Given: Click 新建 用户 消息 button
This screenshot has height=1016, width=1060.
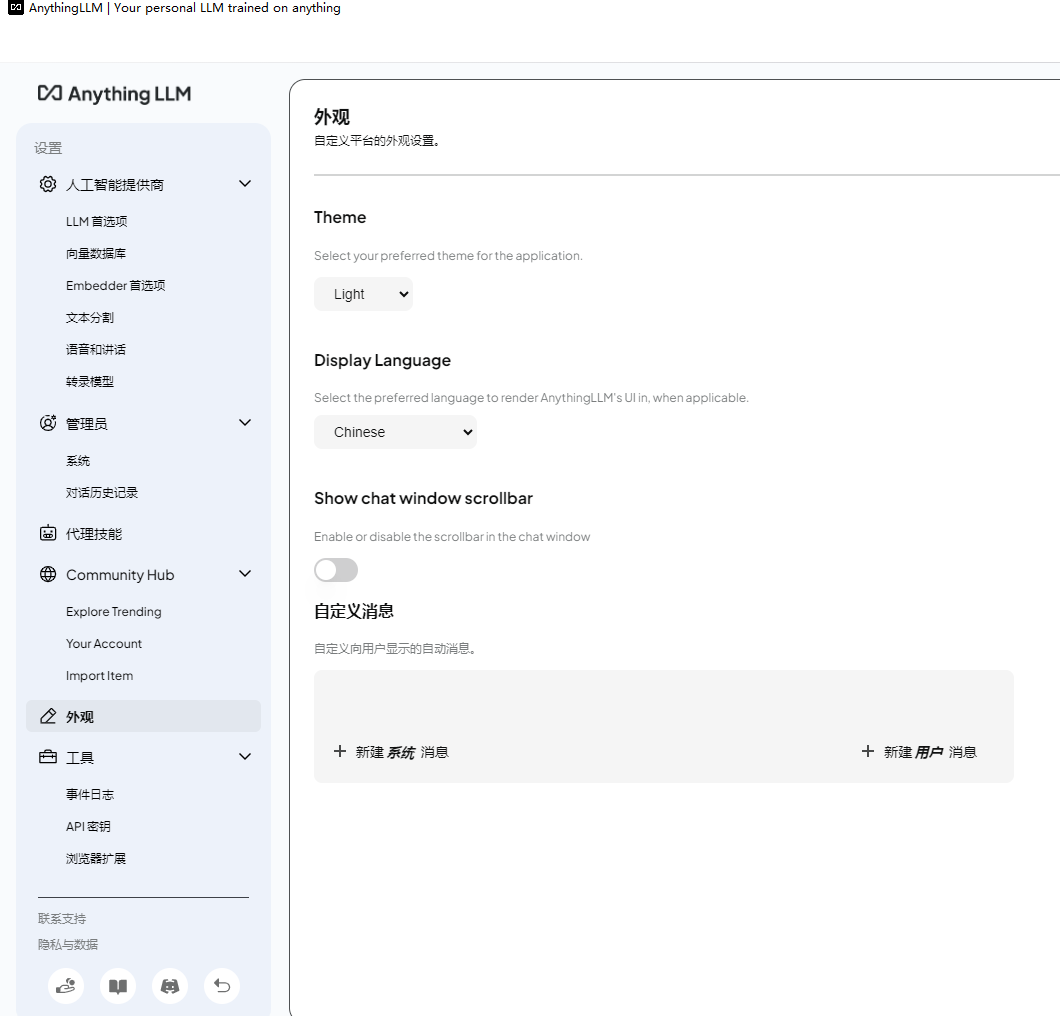Looking at the screenshot, I should tap(919, 752).
